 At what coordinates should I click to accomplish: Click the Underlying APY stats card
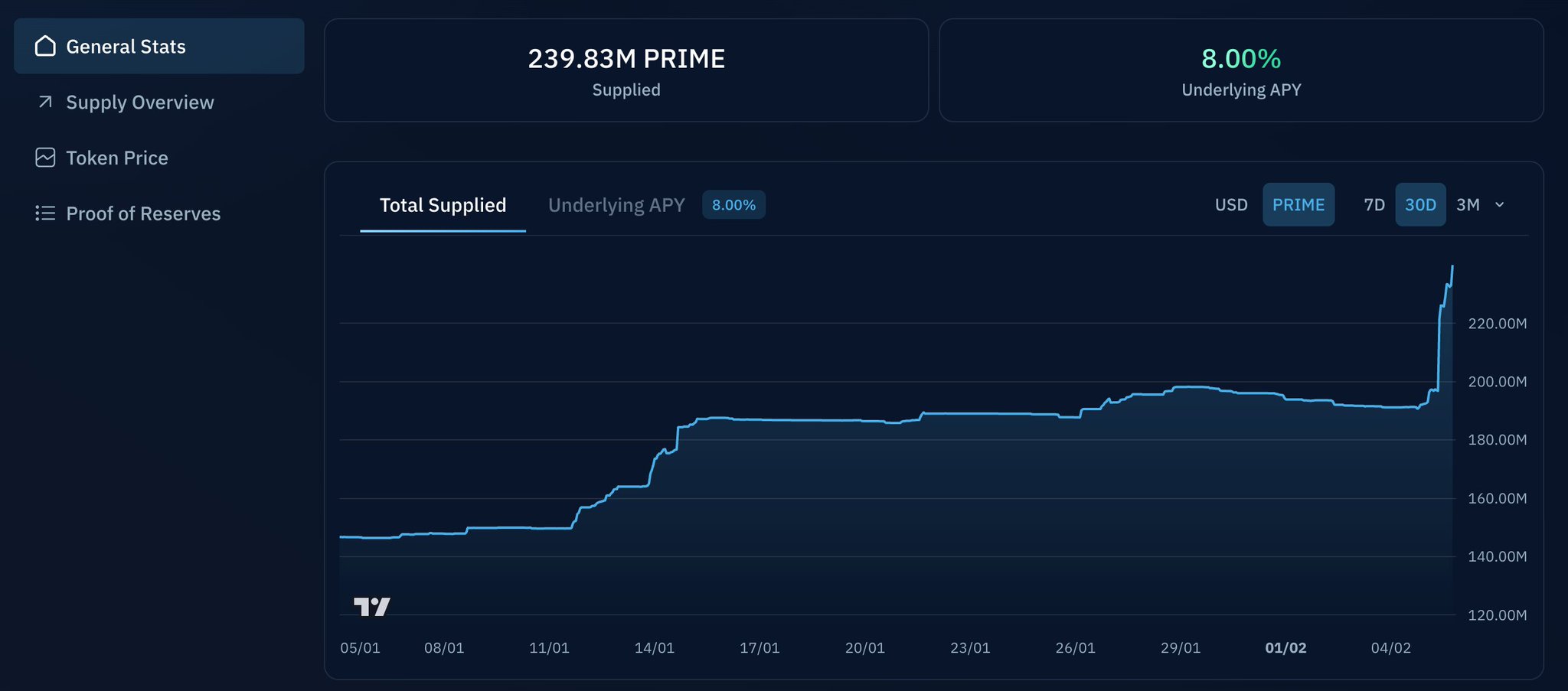tap(1241, 70)
